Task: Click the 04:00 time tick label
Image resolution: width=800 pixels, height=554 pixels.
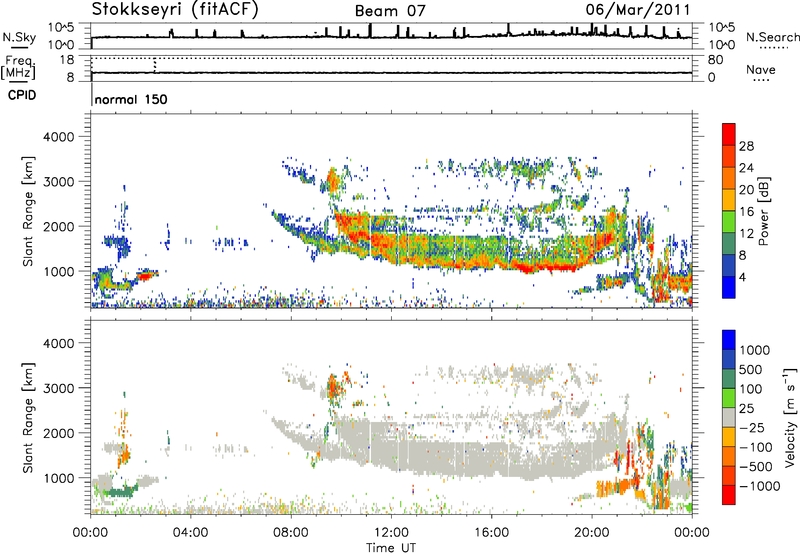Action: tap(191, 533)
